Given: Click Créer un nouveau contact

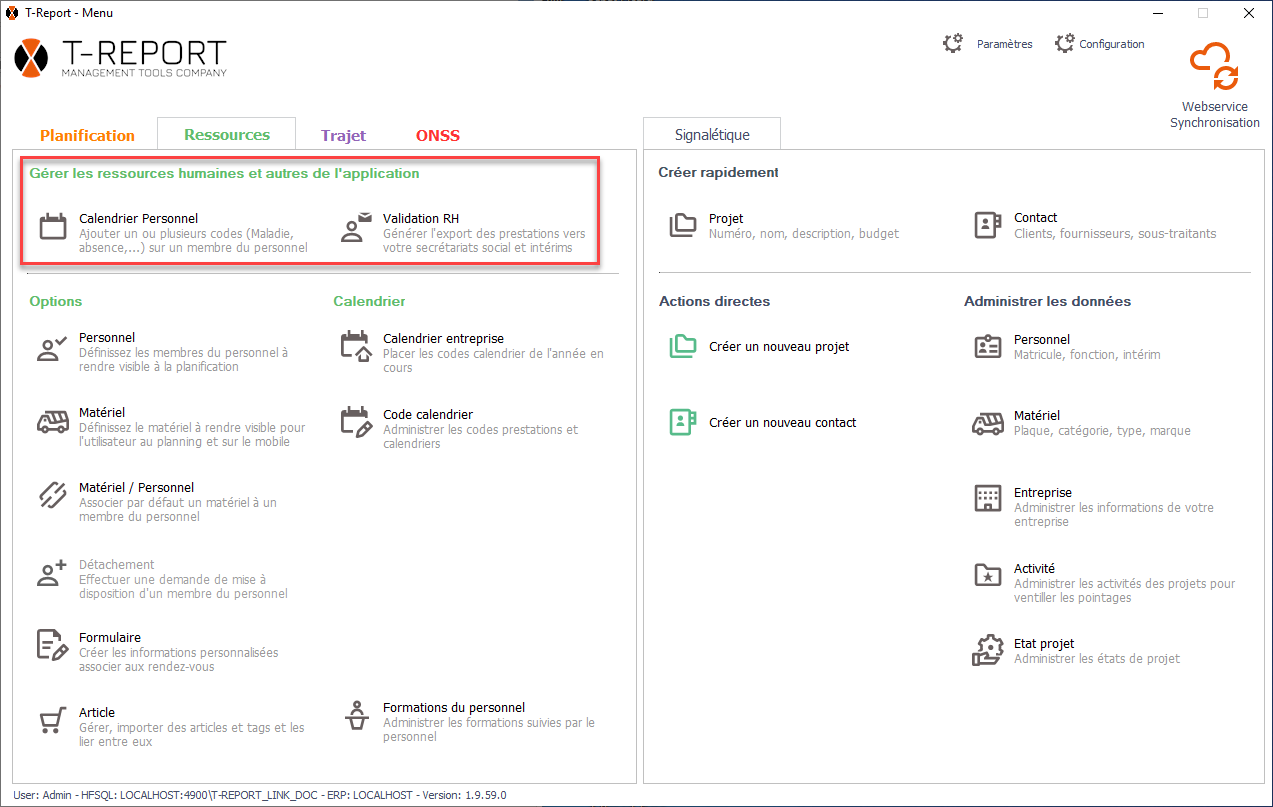Looking at the screenshot, I should coord(782,422).
